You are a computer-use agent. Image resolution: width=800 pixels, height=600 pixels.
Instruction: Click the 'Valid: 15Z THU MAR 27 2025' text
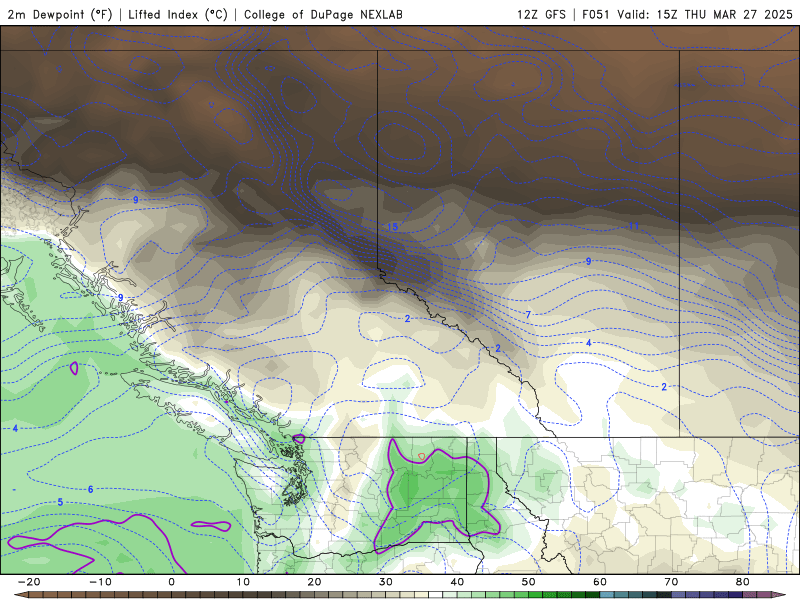click(705, 14)
